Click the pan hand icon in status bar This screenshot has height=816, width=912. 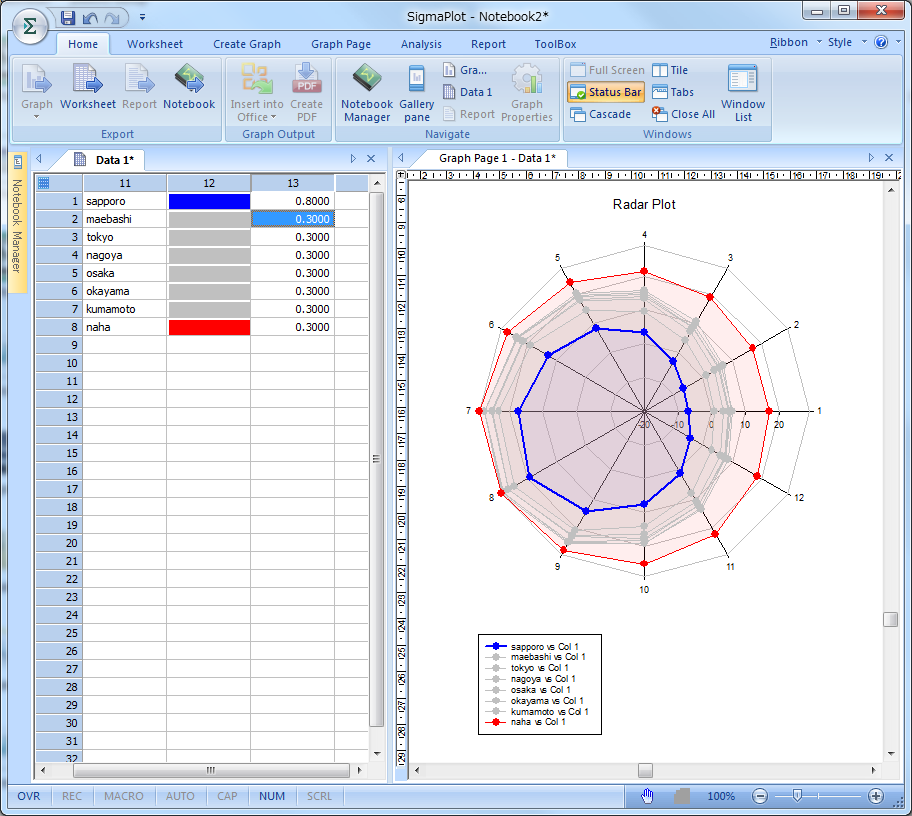(647, 796)
